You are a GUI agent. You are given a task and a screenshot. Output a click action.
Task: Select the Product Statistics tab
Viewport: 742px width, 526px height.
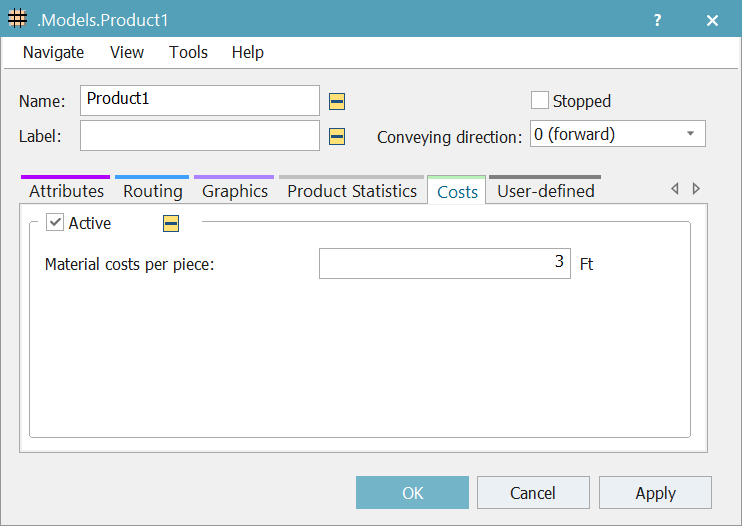coord(352,191)
